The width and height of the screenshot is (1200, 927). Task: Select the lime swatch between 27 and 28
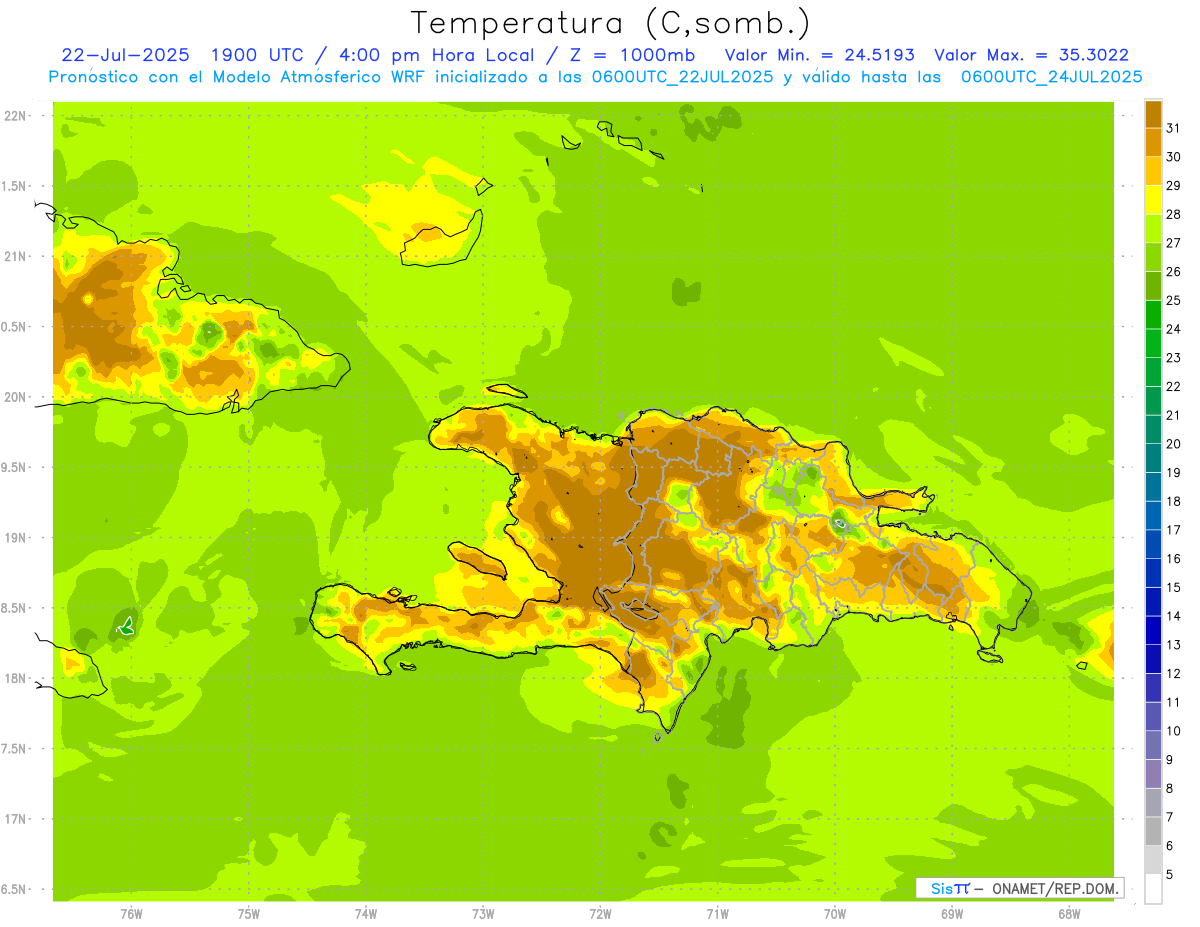[1153, 227]
